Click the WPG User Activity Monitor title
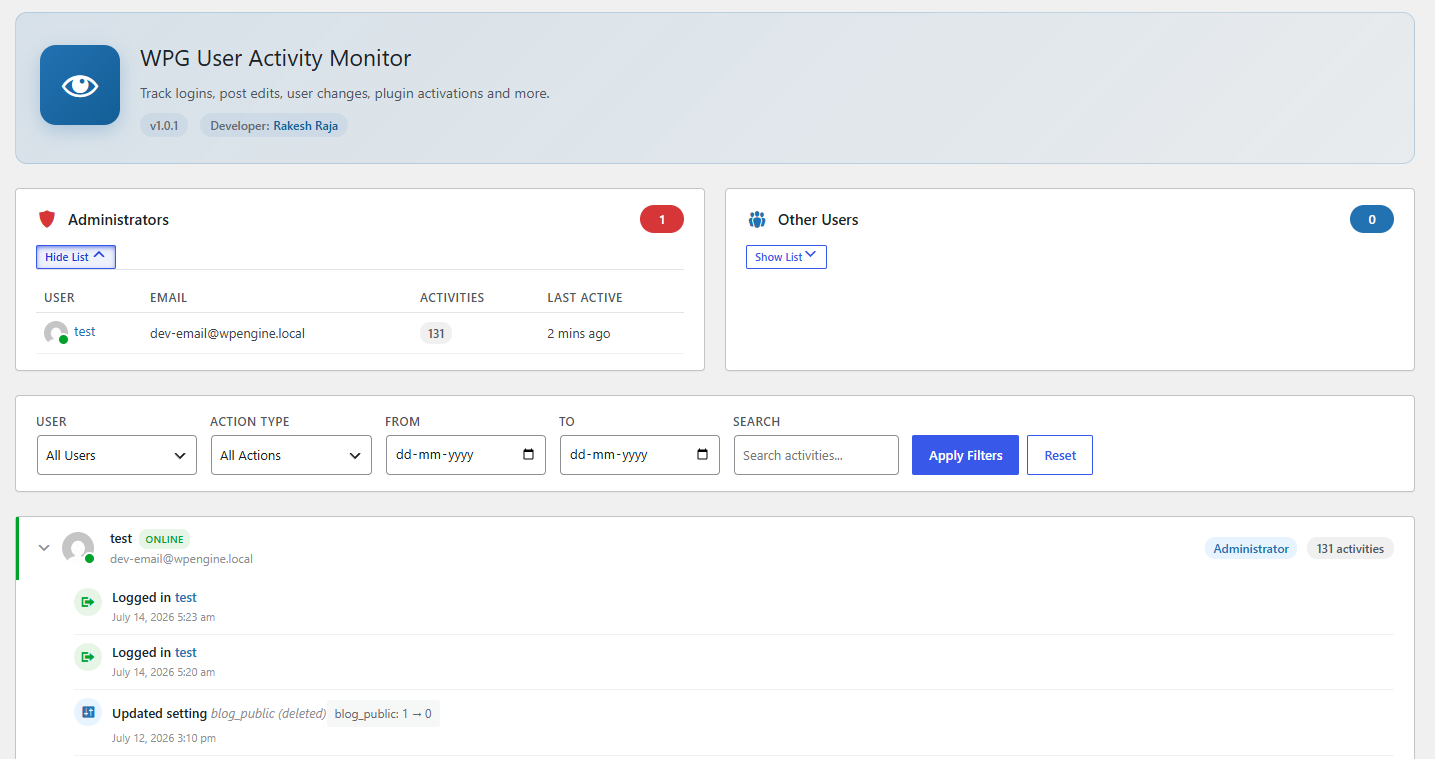 point(275,58)
